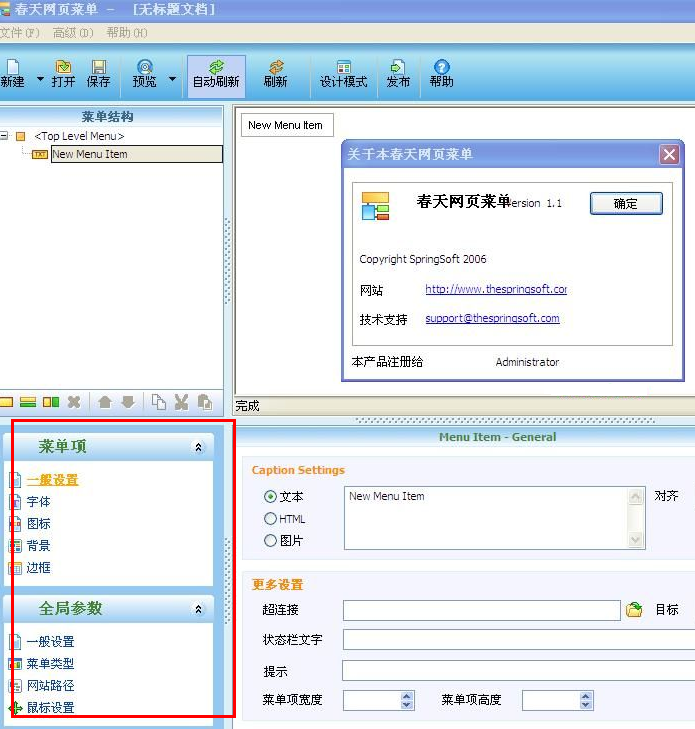This screenshot has width=695, height=729.
Task: Click the browse folder icon beside 超连接
Action: tap(634, 610)
